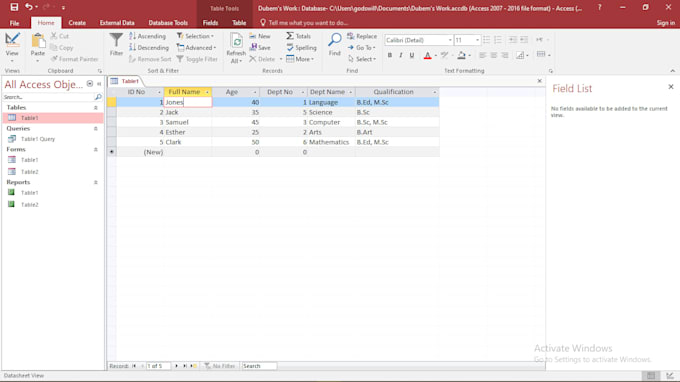Create a New record
The height and width of the screenshot is (382, 680).
(260, 36)
